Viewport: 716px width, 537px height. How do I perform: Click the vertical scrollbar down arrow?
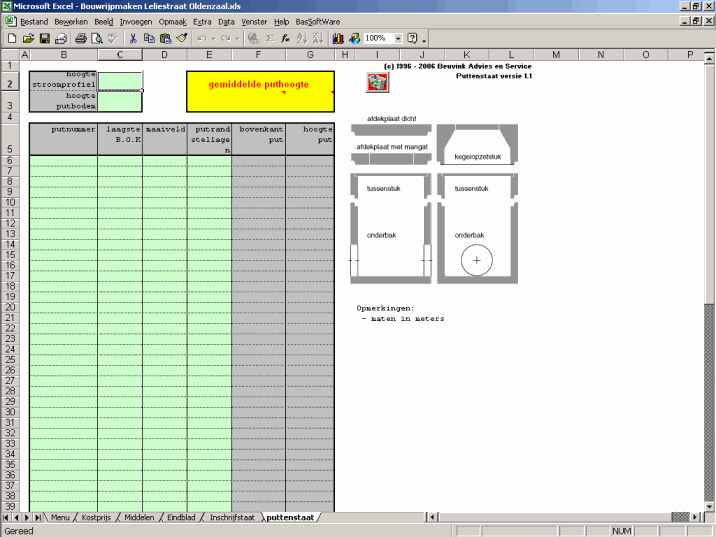coord(708,502)
